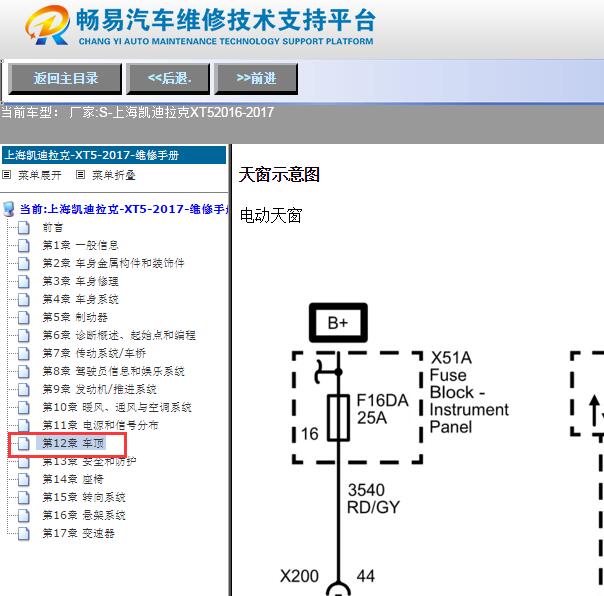Collapse all menus via 菜单折叠
Image resolution: width=604 pixels, height=596 pixels.
click(114, 175)
